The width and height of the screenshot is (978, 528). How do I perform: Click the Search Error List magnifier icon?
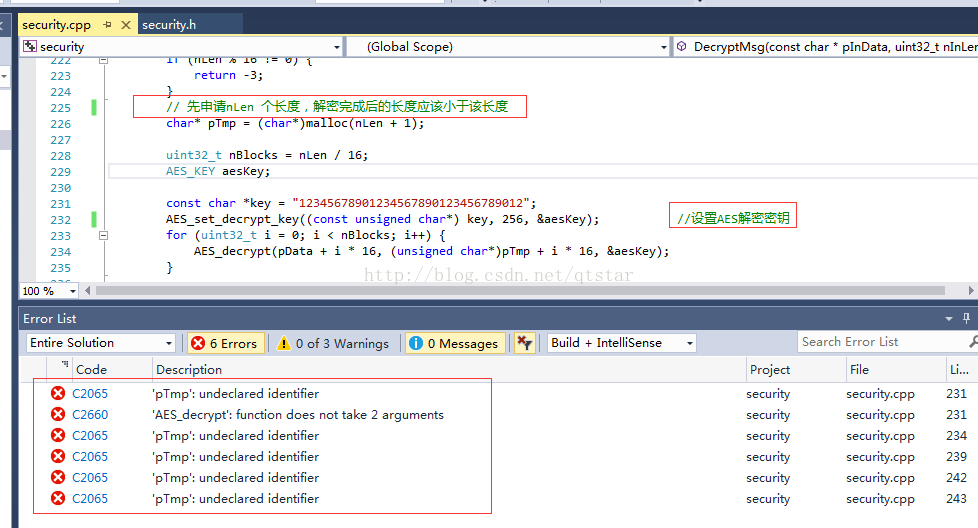coord(973,342)
